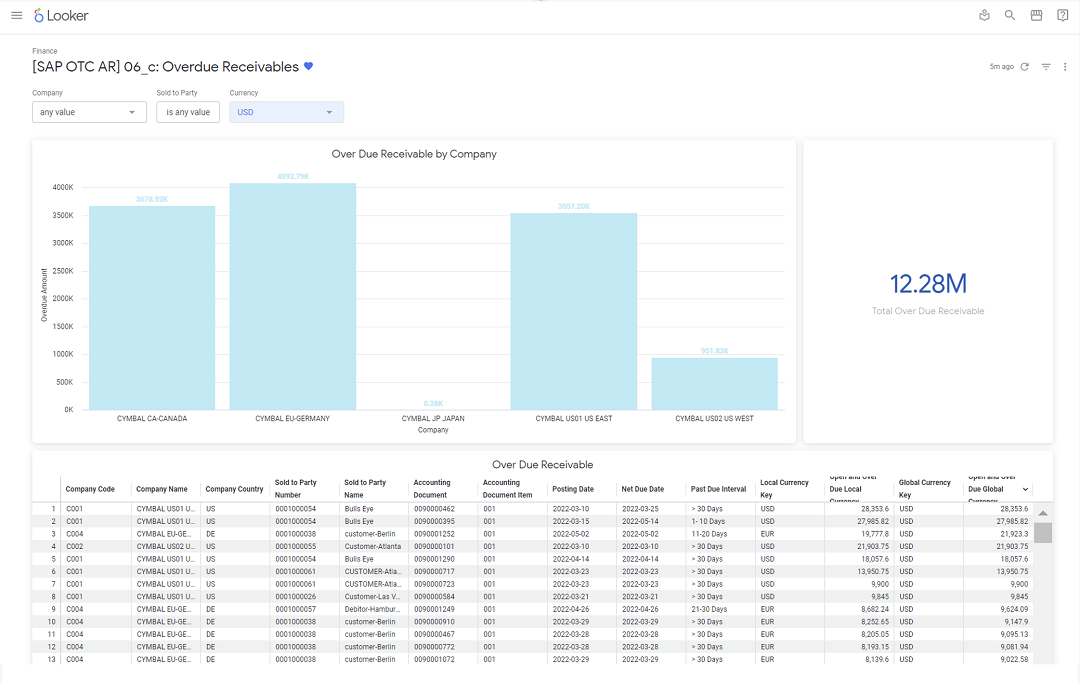Click the table scrollbar up arrow
1080x683 pixels.
click(x=1043, y=513)
